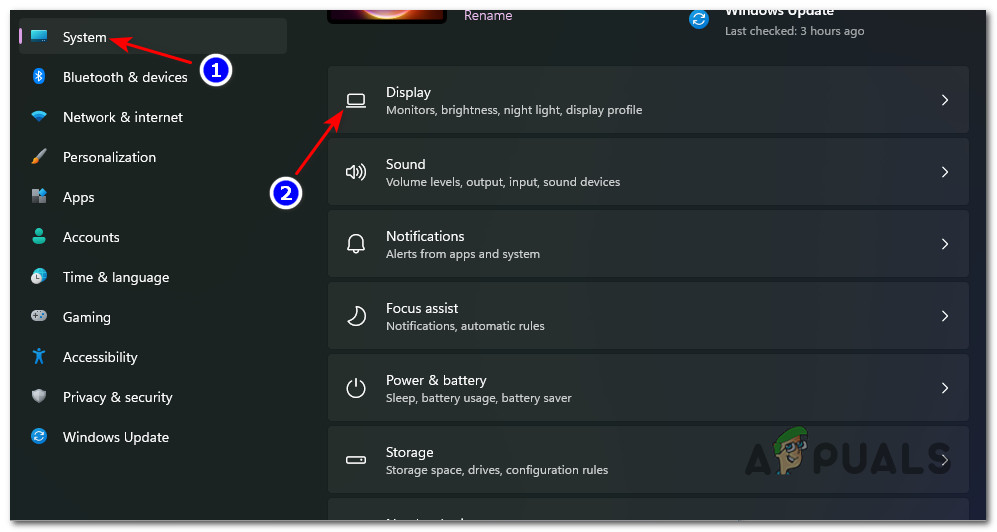Click the Rename link

pyautogui.click(x=488, y=16)
